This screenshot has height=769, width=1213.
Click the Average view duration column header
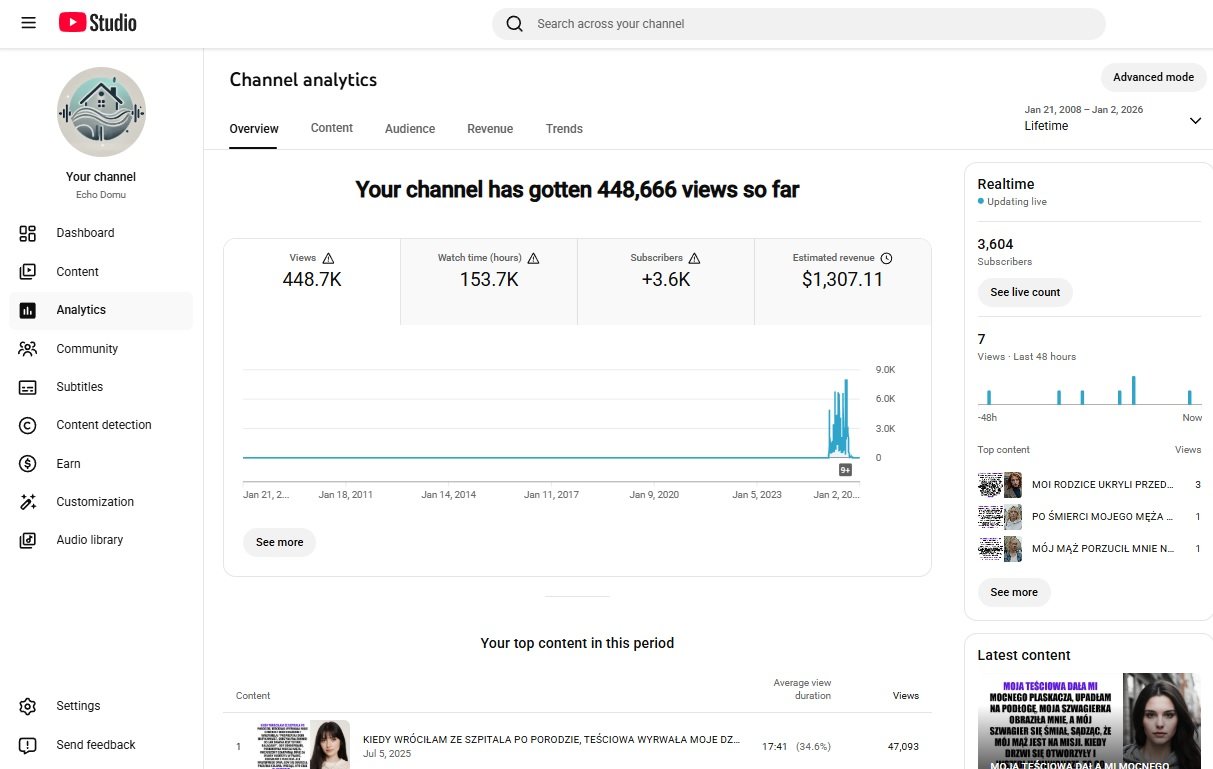tap(802, 689)
